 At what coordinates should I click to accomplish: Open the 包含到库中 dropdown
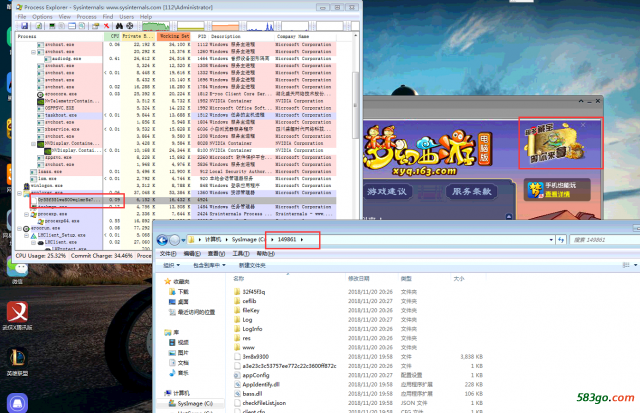tap(209, 265)
